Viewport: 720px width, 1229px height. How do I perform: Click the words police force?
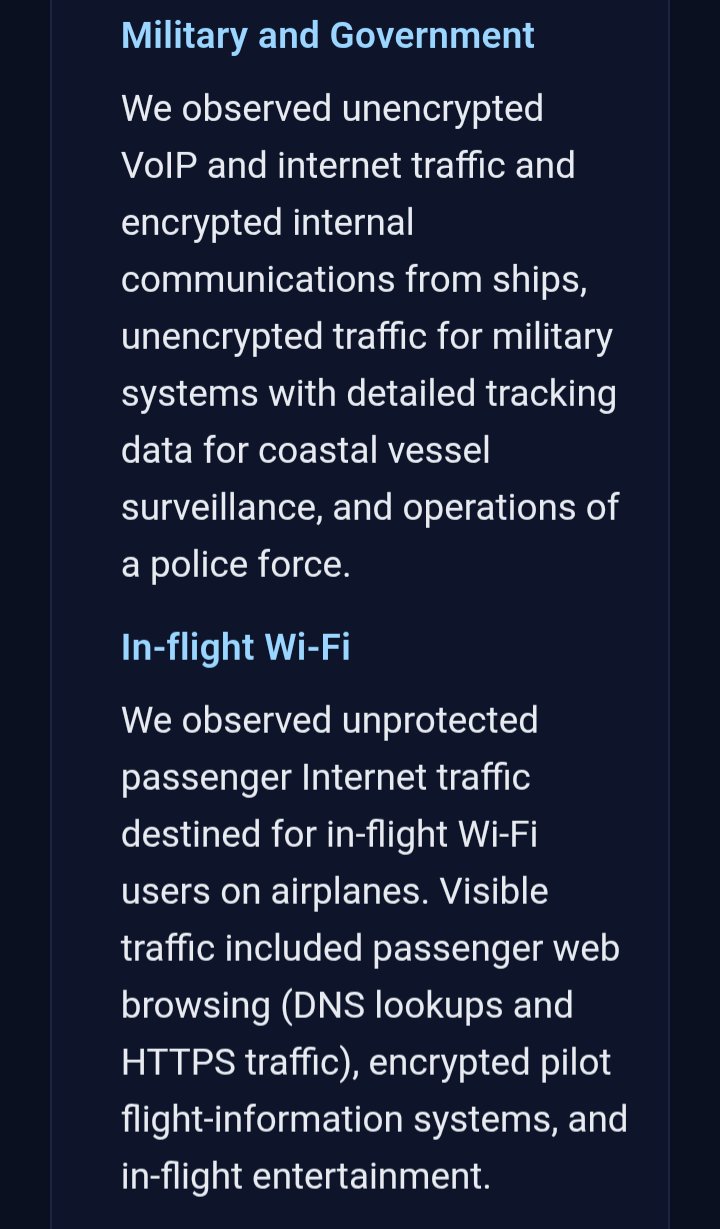click(250, 565)
